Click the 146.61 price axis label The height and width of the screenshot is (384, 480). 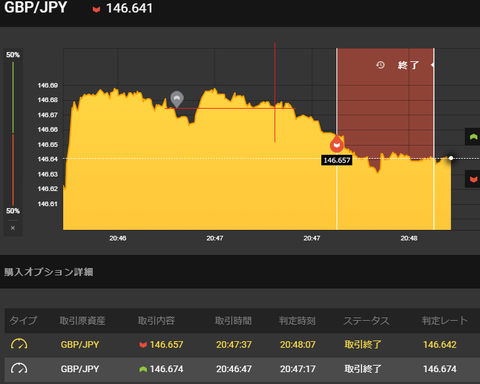(48, 204)
